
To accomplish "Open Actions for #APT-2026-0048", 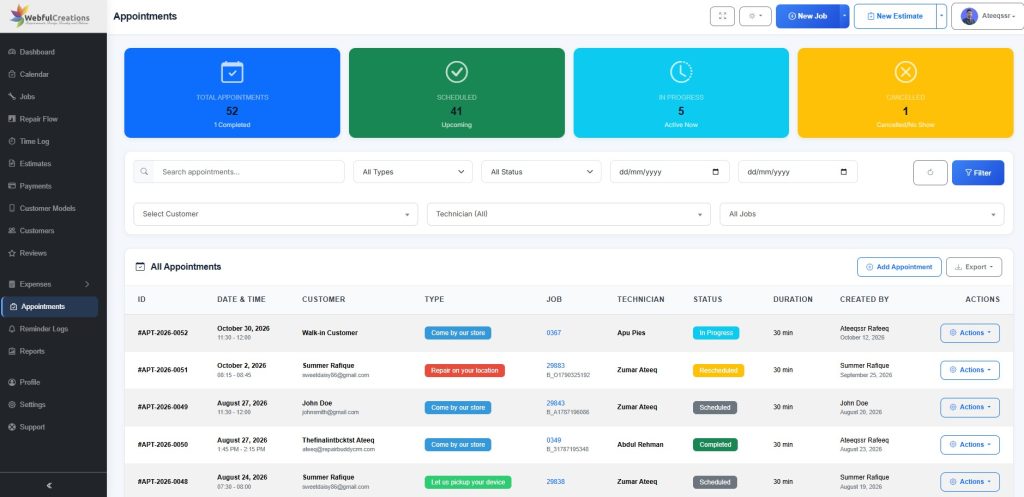I will [x=970, y=482].
